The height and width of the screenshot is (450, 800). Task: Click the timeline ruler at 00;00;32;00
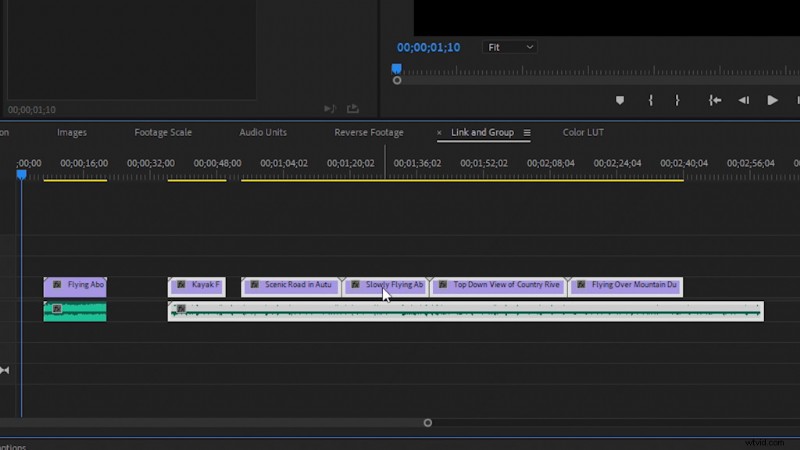coord(151,163)
